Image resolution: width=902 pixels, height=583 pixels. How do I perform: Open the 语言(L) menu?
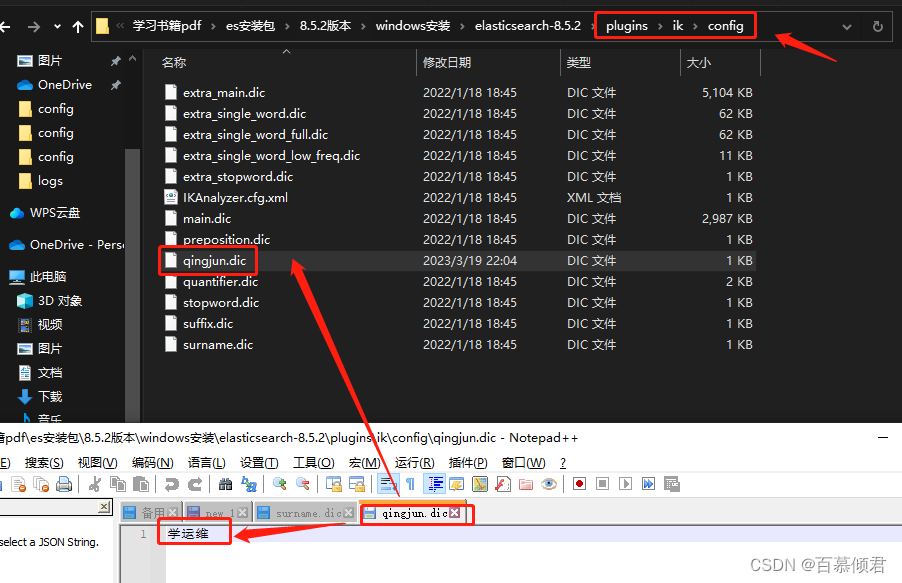[x=207, y=463]
